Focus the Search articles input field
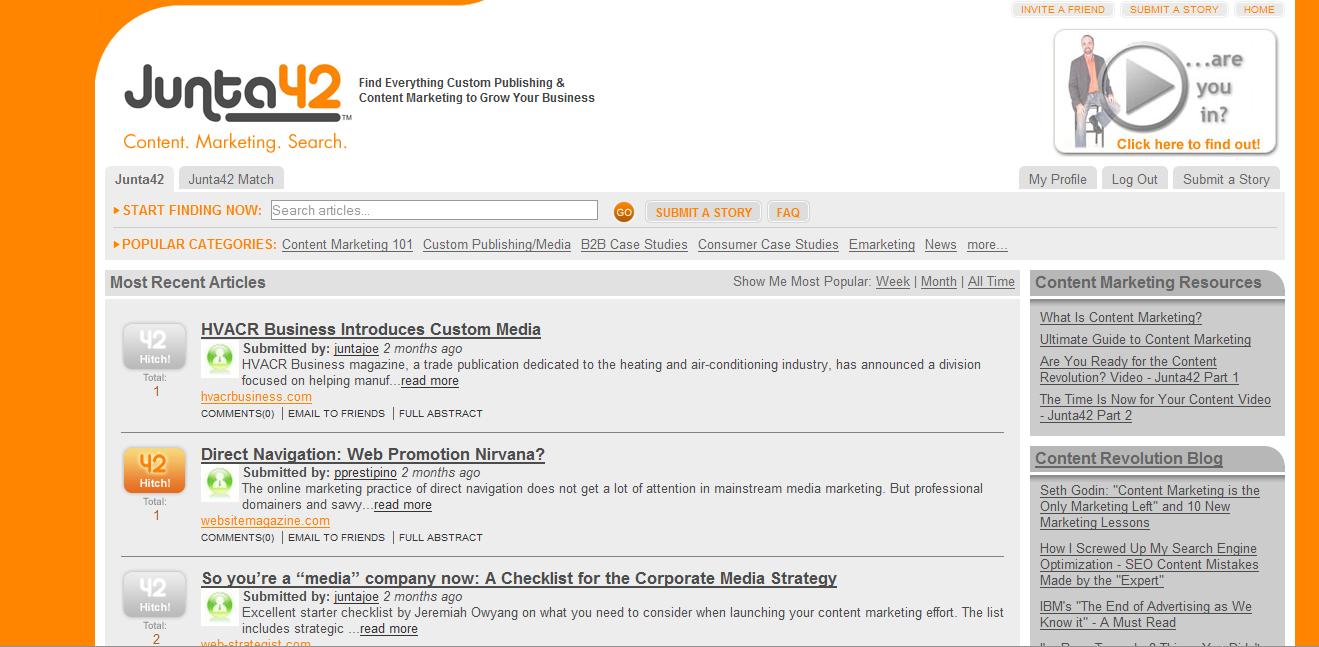Screen dimensions: 1319x647 click(434, 210)
